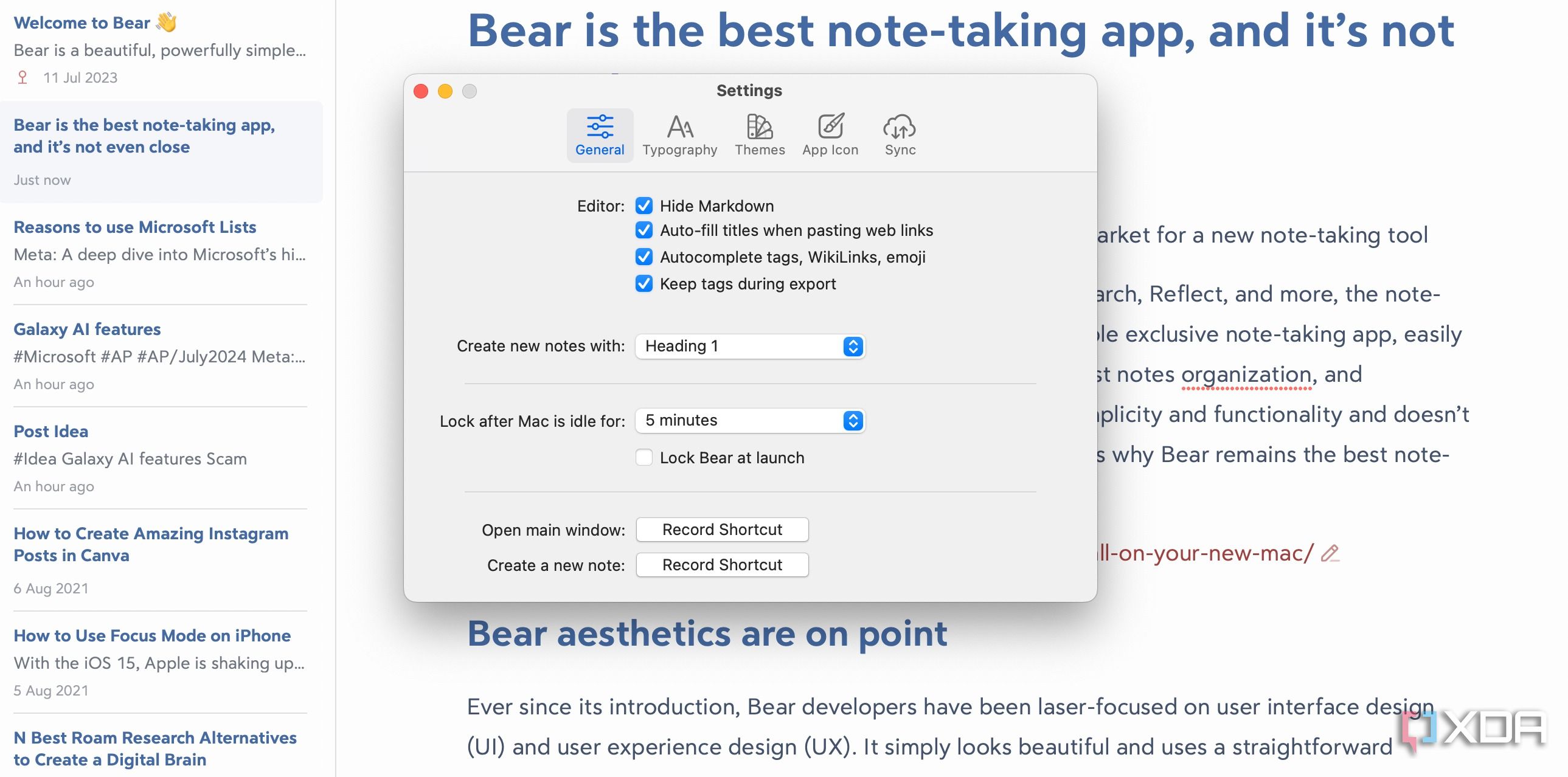
Task: Disable Autocomplete tags, WikiLinks, emoji
Action: coord(644,257)
